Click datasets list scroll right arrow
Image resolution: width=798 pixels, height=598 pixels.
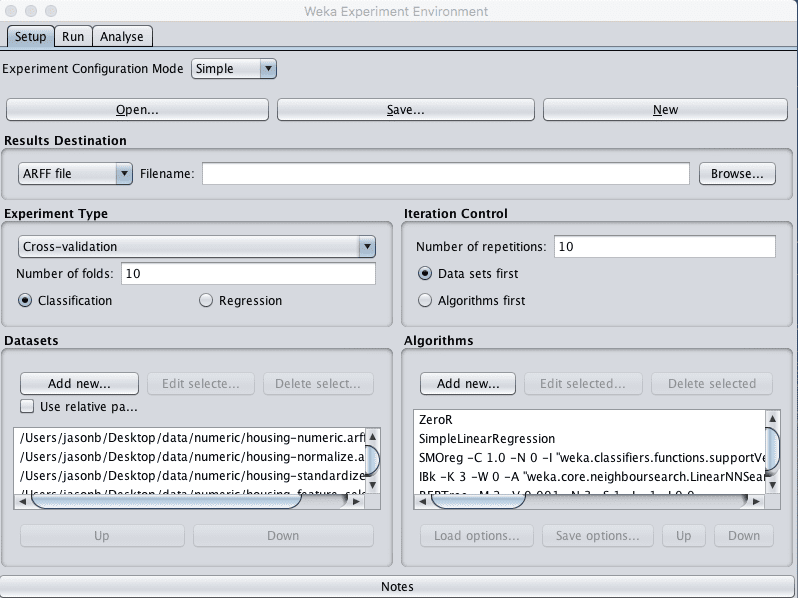click(356, 501)
